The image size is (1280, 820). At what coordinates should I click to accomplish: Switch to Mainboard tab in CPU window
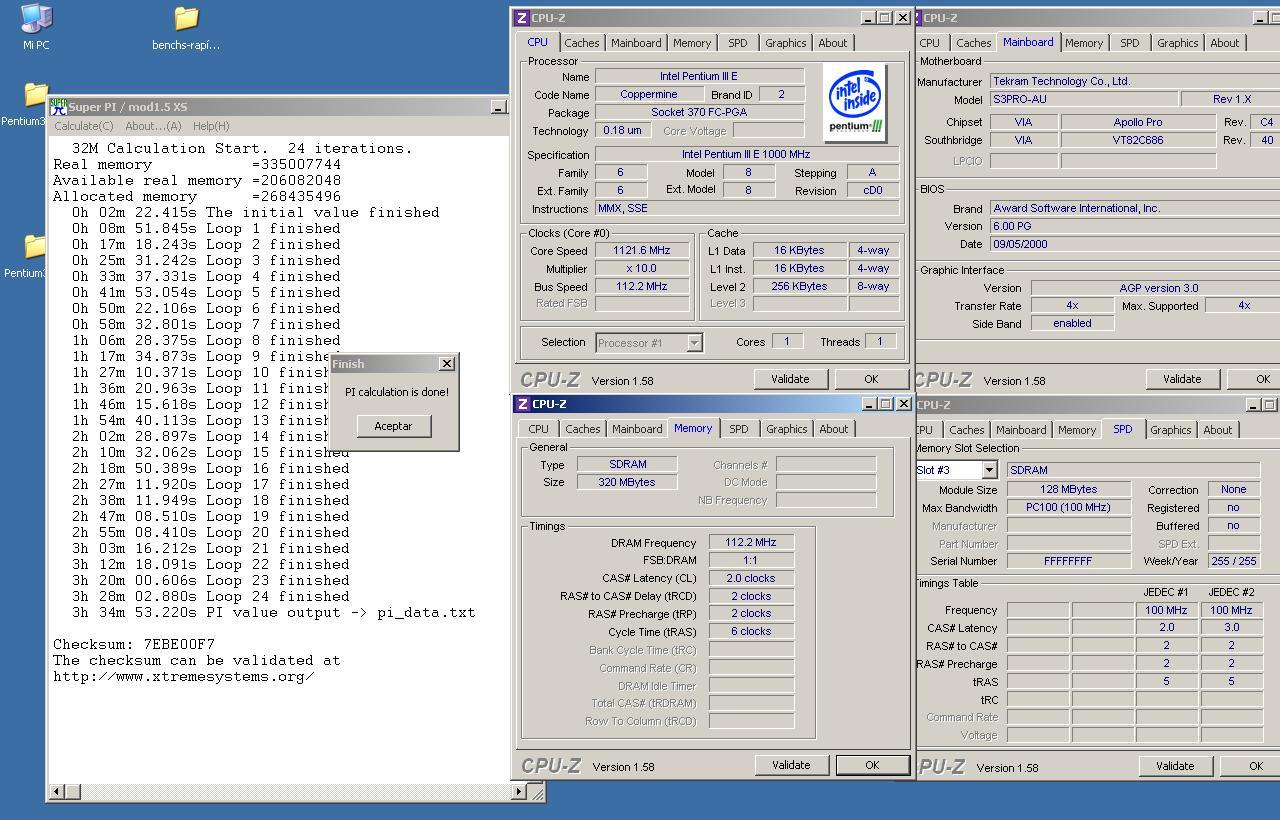(636, 43)
